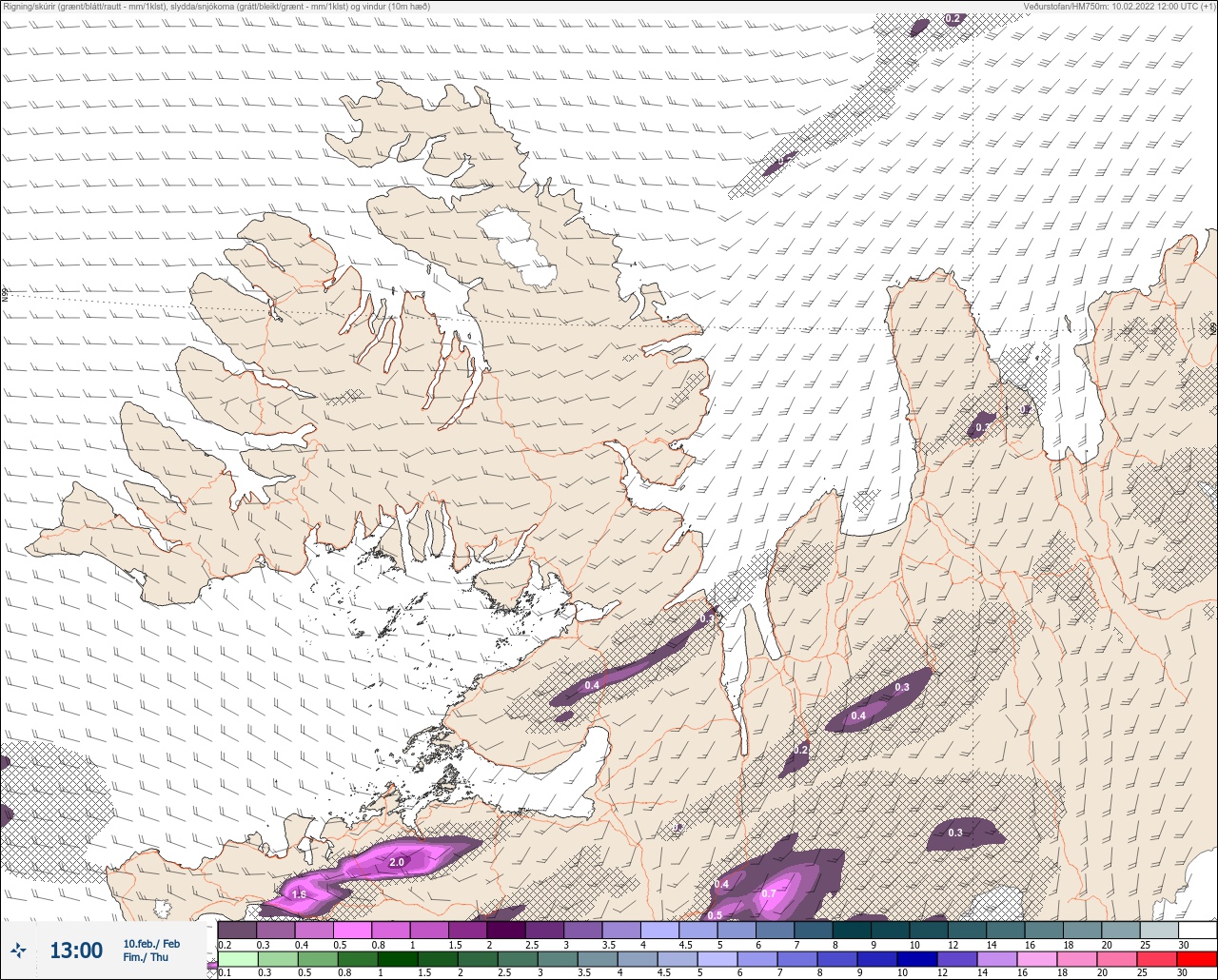1218x980 pixels.
Task: Click the bright magenta 2.0 snowfall area
Action: [400, 859]
